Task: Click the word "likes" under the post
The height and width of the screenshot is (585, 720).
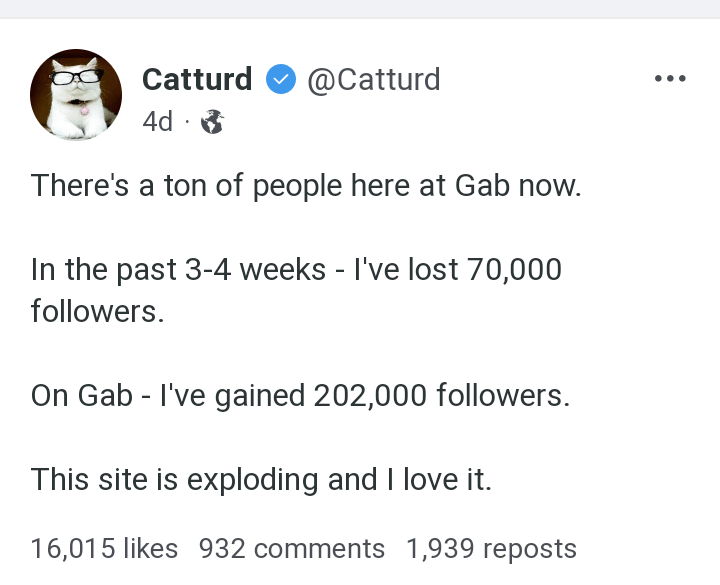Action: click(152, 549)
